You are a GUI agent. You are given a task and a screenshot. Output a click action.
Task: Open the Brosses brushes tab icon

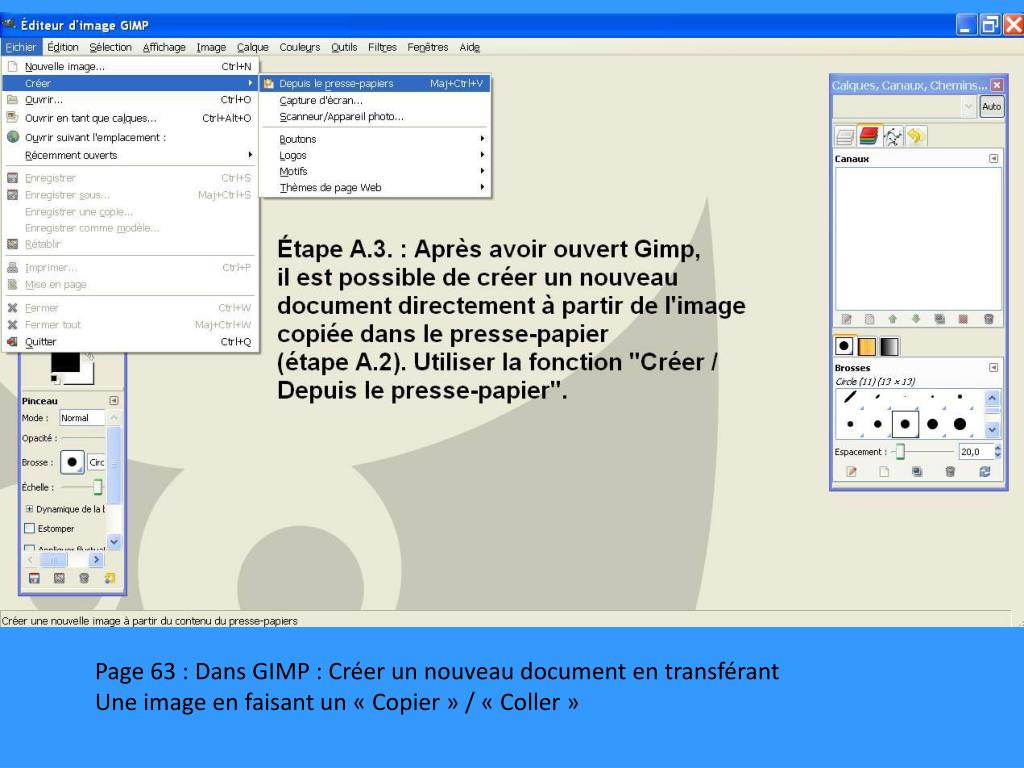(x=844, y=346)
